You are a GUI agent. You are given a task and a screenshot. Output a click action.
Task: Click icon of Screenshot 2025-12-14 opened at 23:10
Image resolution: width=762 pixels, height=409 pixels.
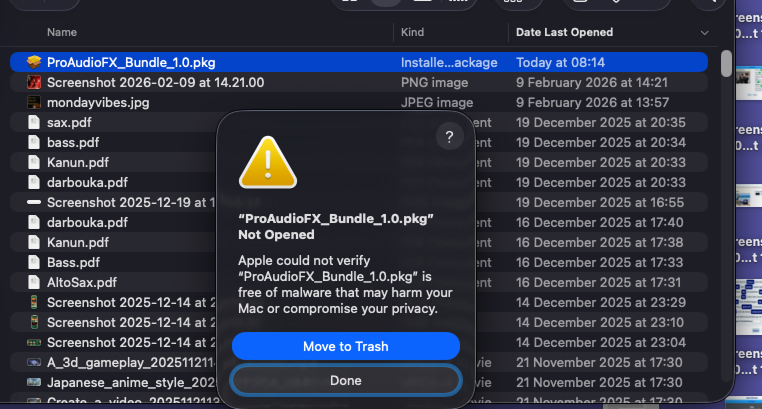34,322
